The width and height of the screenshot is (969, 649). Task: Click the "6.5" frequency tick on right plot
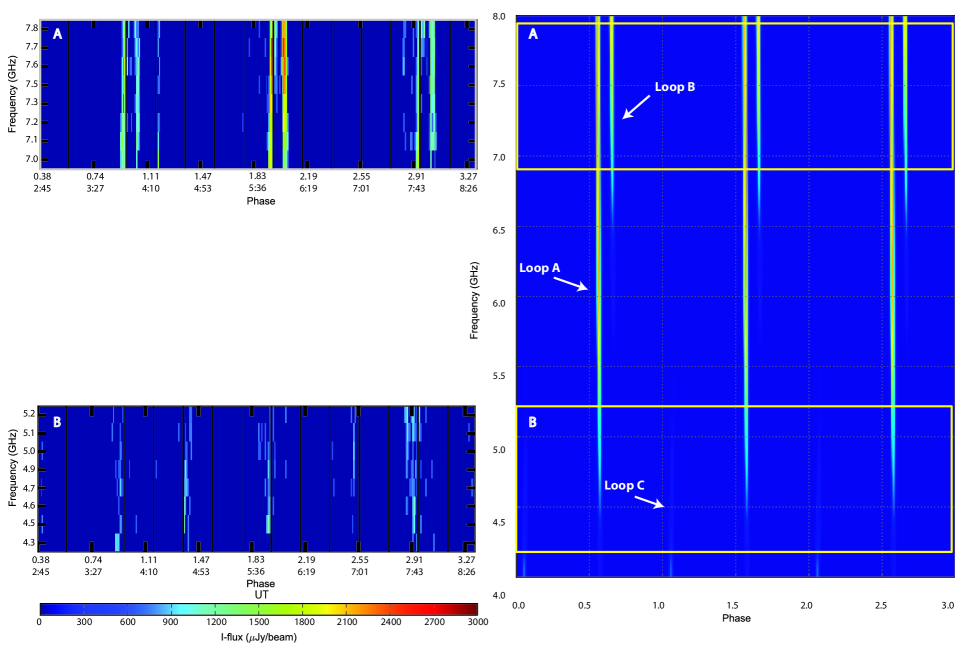[499, 230]
